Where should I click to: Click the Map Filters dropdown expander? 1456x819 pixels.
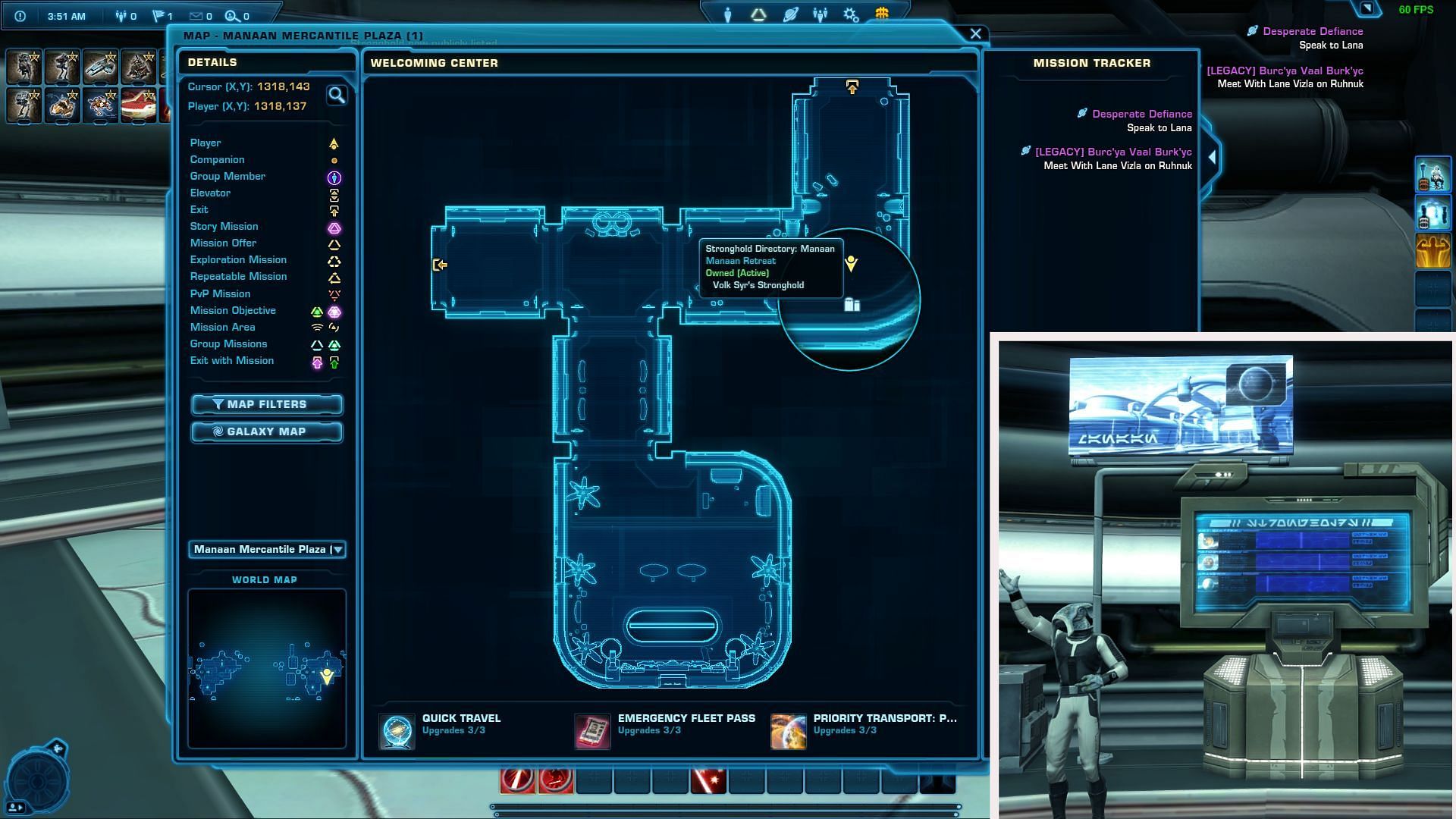click(x=266, y=404)
